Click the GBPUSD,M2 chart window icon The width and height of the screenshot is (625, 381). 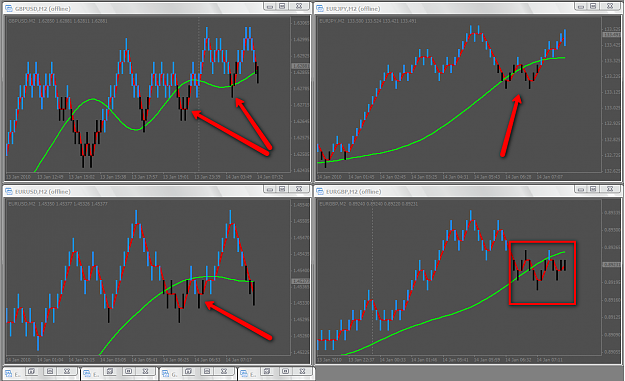pyautogui.click(x=9, y=8)
